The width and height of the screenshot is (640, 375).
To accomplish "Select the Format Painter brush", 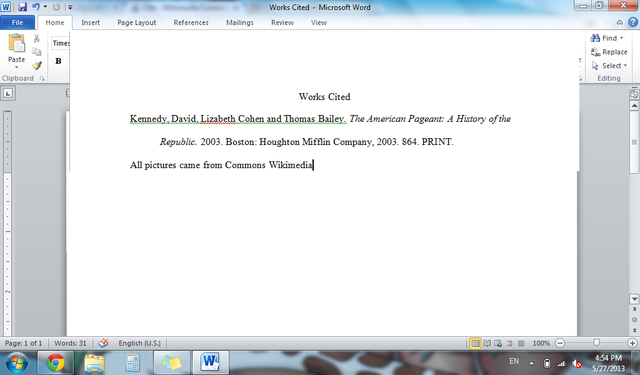I will pos(37,65).
